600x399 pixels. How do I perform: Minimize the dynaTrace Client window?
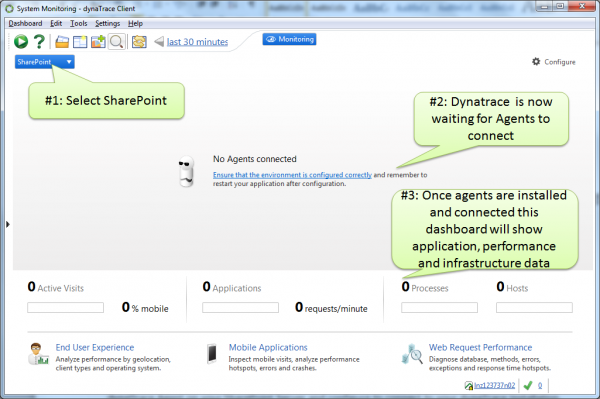tap(544, 6)
